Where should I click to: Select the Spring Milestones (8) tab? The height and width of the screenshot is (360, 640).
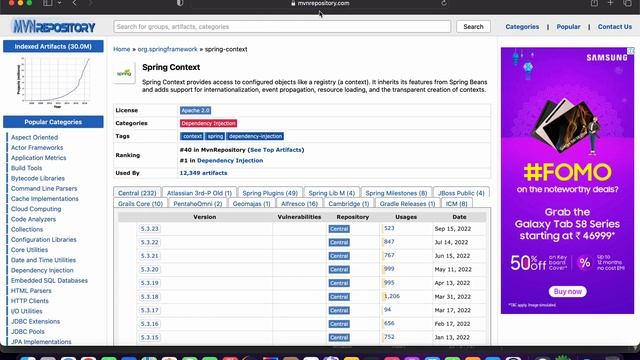396,193
